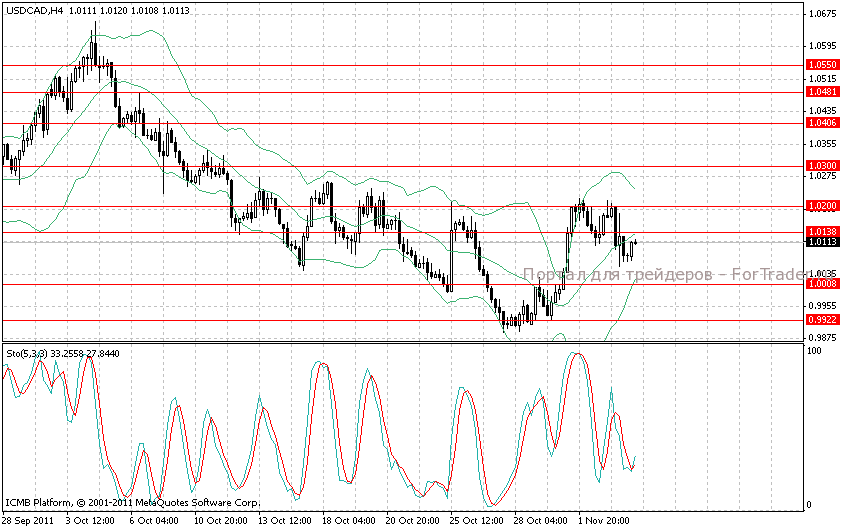841x528 pixels.
Task: Click the 1.0138 red price label
Action: coord(822,231)
